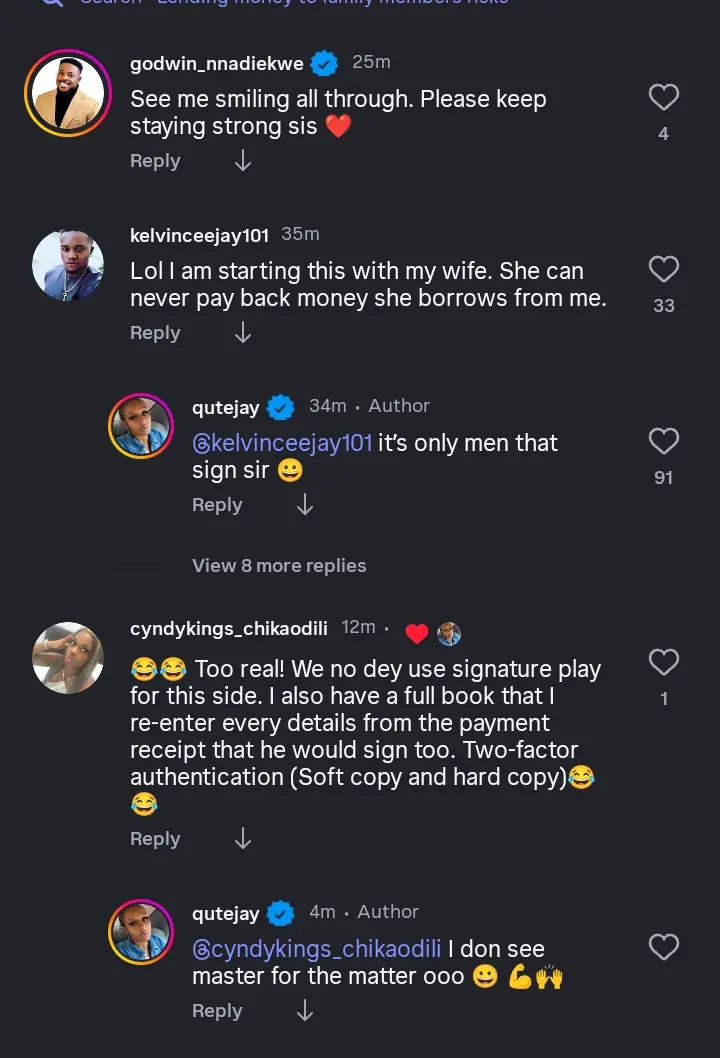Open godwin_nnadiekwe's profile picture
The width and height of the screenshot is (720, 1058).
point(68,92)
